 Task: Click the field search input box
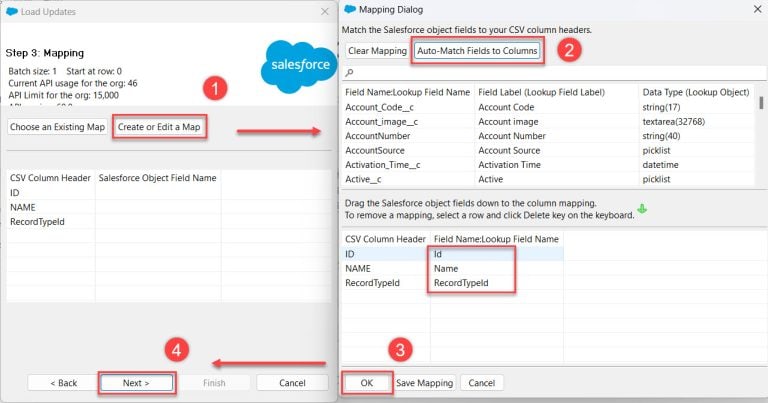click(x=554, y=72)
